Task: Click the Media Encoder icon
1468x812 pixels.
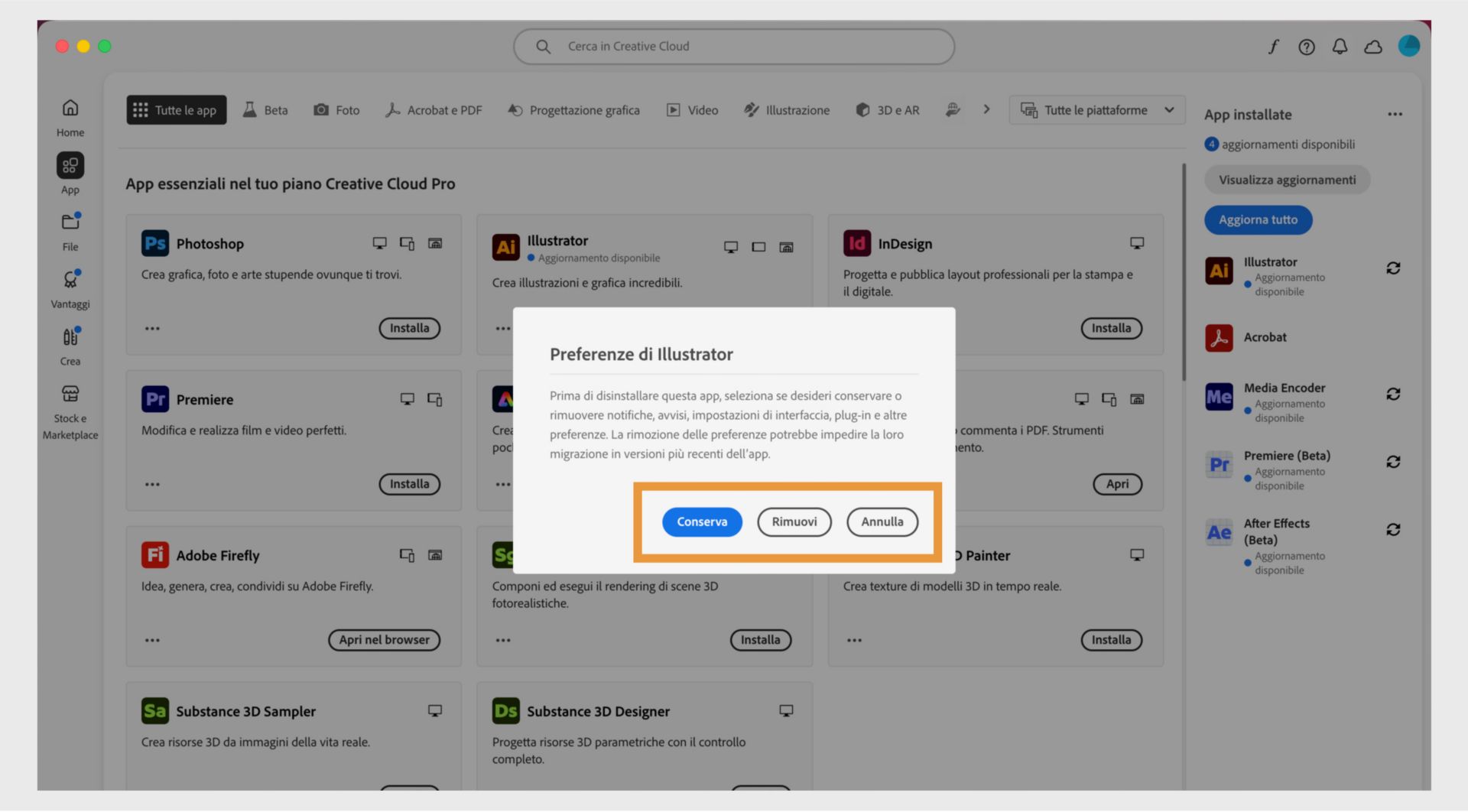Action: pos(1219,397)
